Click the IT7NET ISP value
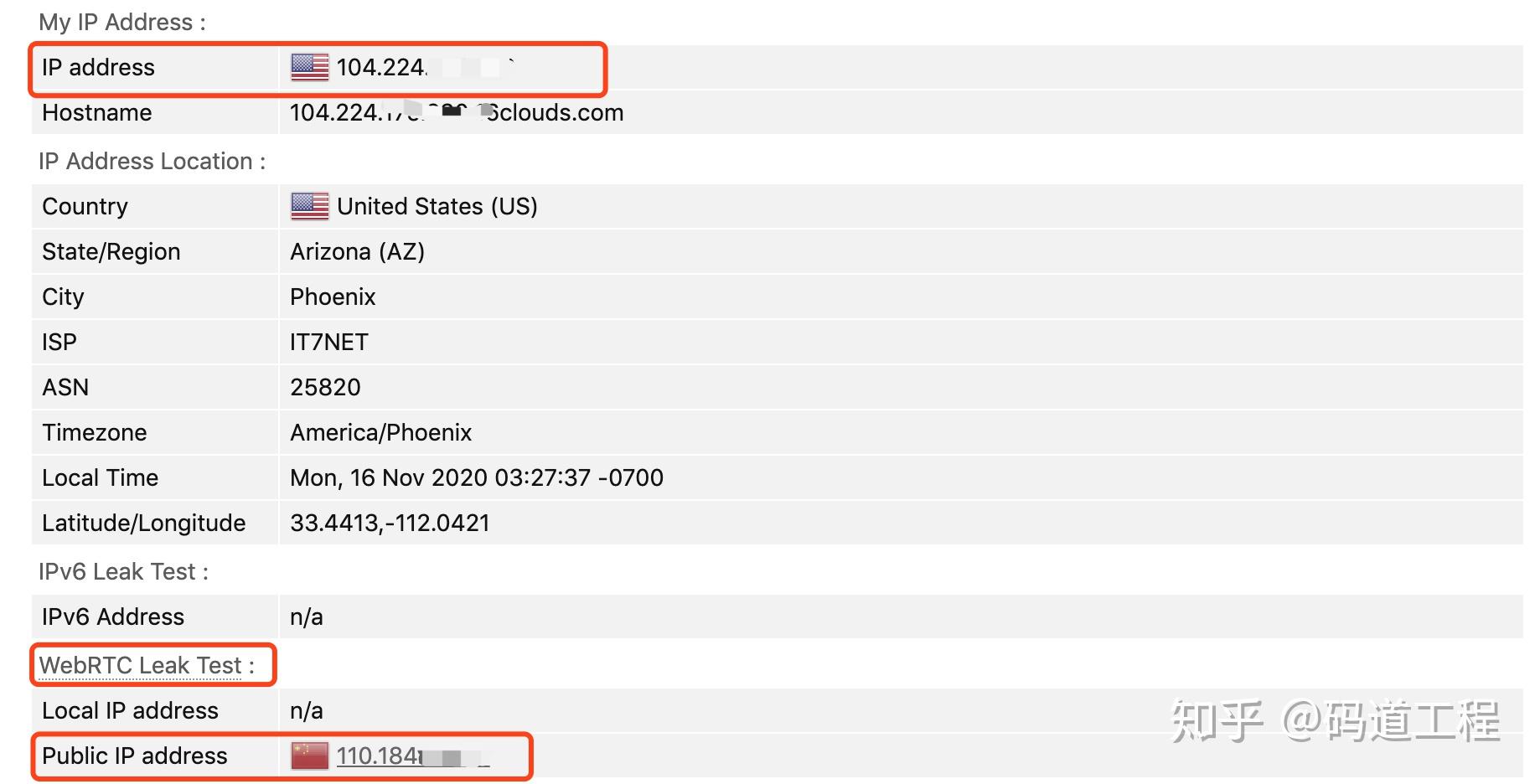 (x=329, y=342)
